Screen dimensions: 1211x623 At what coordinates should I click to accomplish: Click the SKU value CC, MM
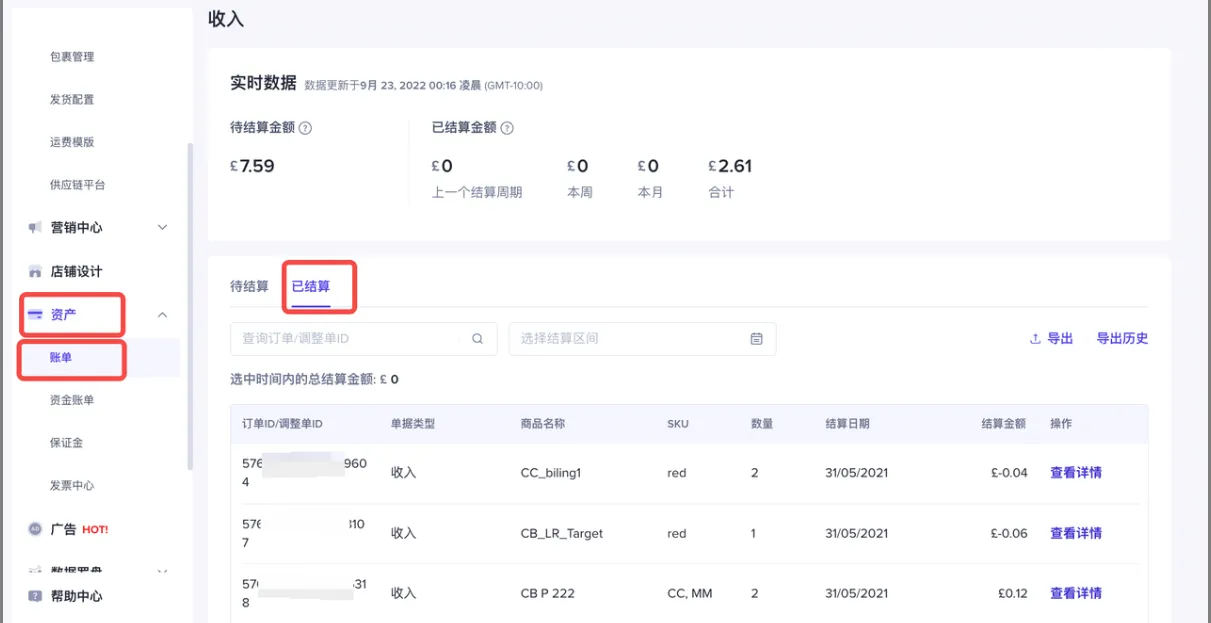[x=690, y=593]
